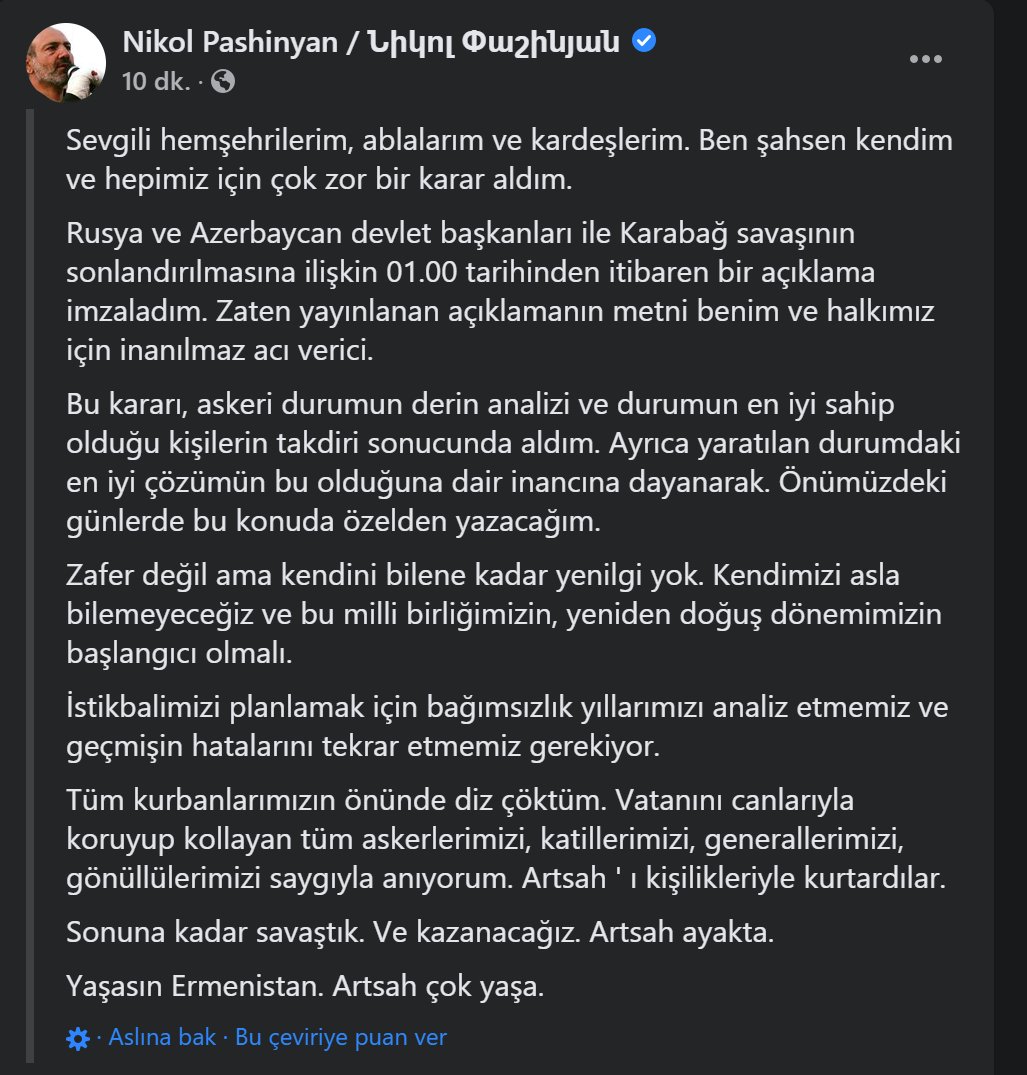
Task: Open translation settings gear icon
Action: (x=77, y=1039)
